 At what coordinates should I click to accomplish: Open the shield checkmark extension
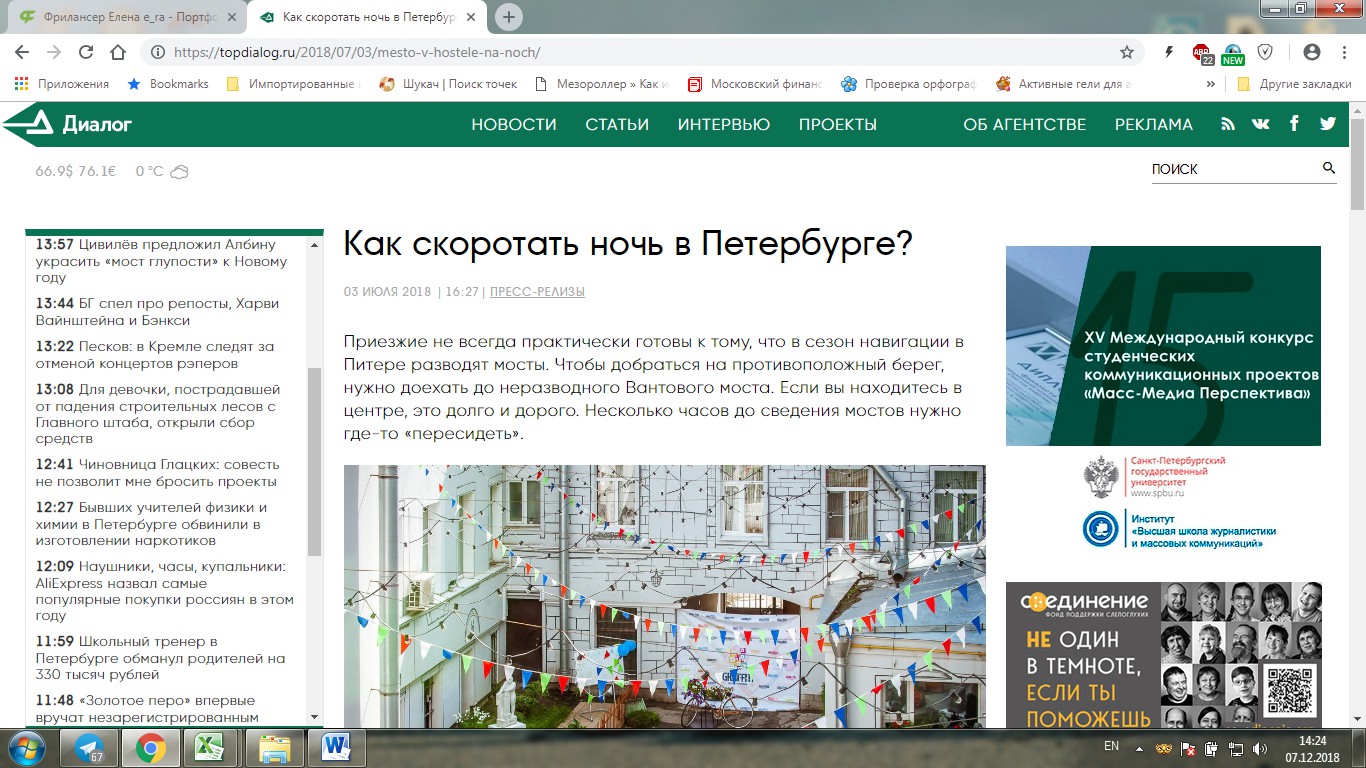point(1265,52)
